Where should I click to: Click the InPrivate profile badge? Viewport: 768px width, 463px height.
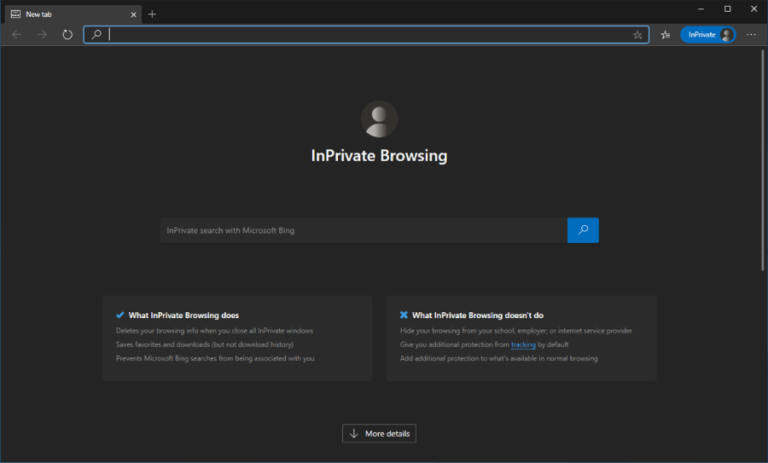(x=708, y=35)
